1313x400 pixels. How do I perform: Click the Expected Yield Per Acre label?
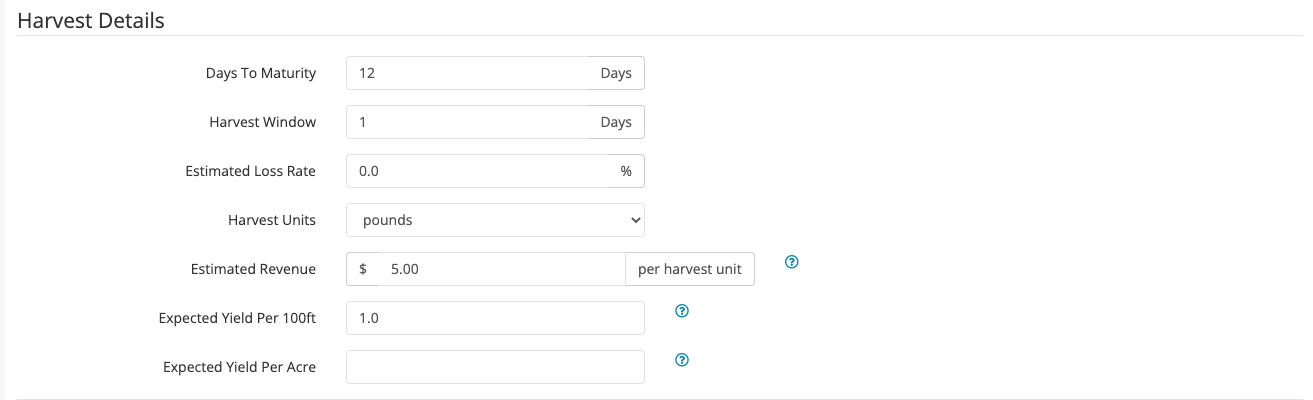point(239,367)
